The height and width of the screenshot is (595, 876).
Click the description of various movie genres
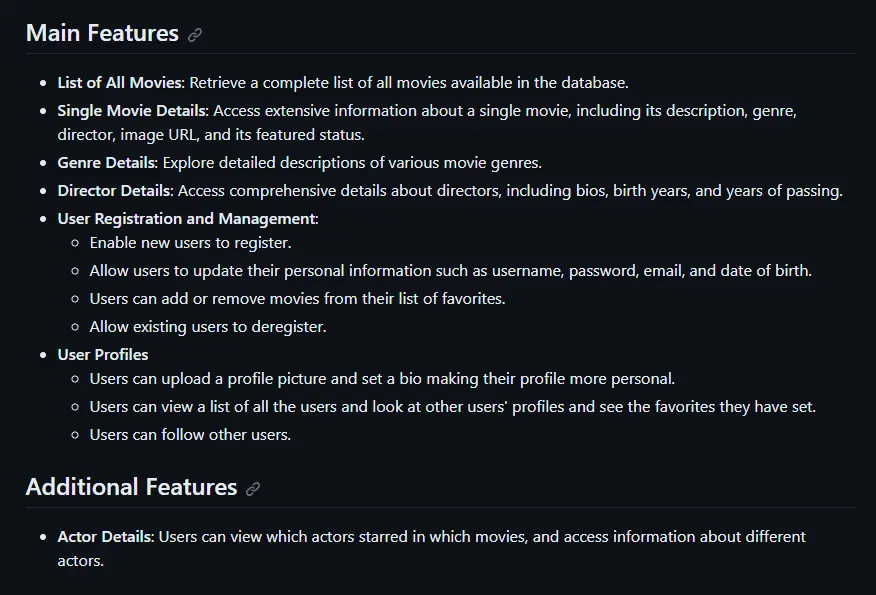[352, 162]
